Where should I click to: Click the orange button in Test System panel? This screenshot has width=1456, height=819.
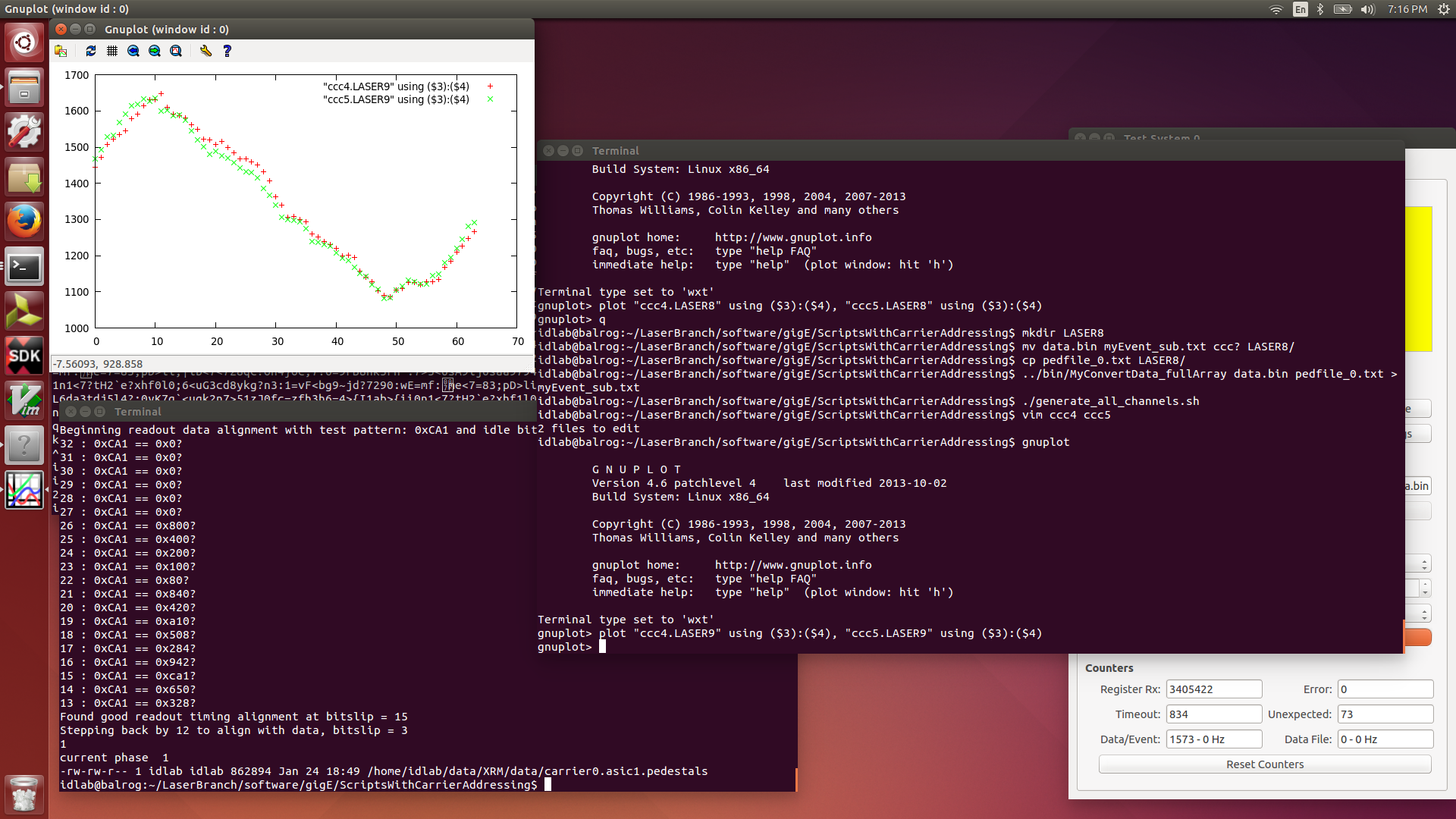coord(1418,637)
